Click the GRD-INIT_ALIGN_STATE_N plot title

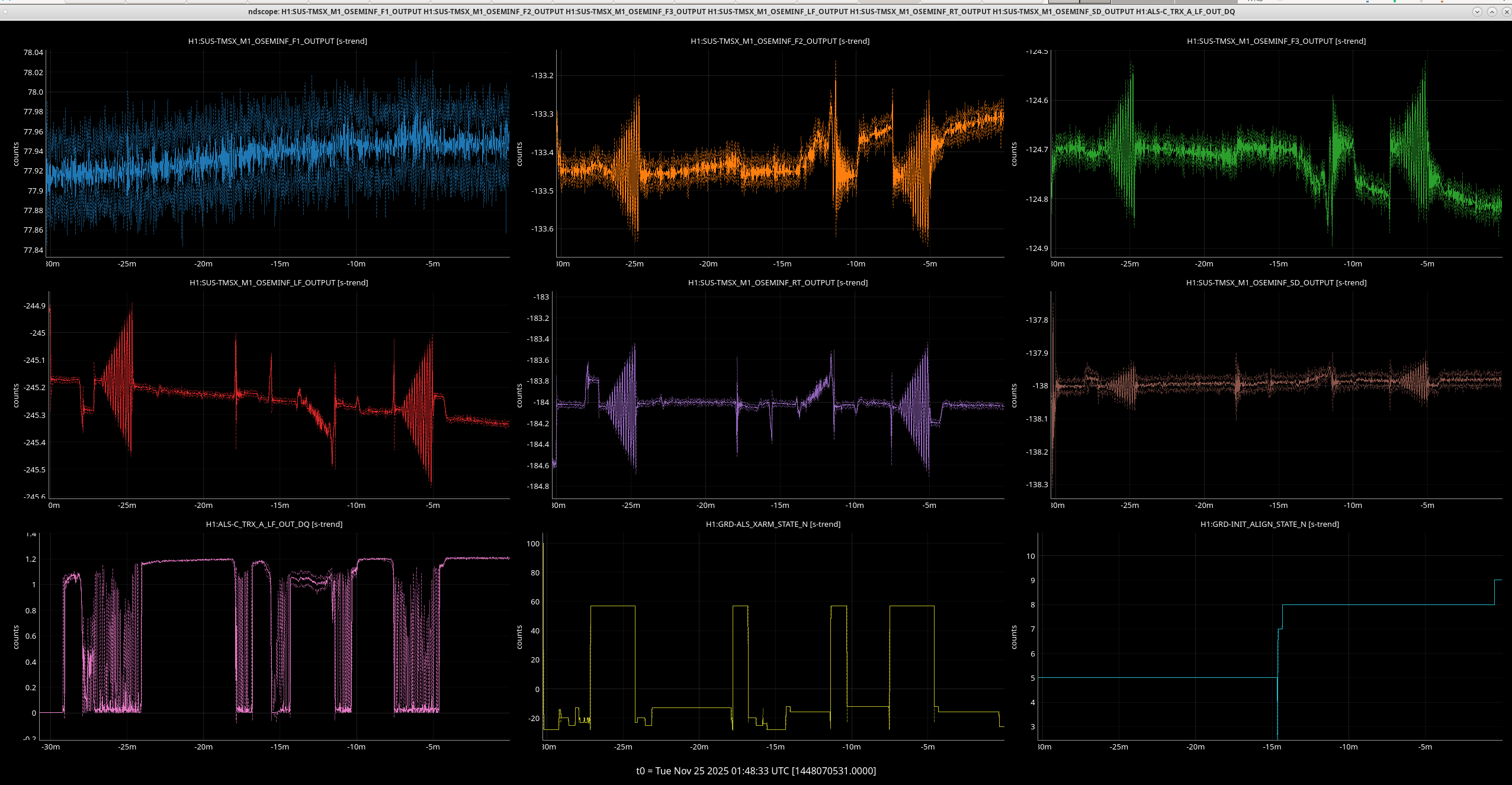pyautogui.click(x=1269, y=524)
